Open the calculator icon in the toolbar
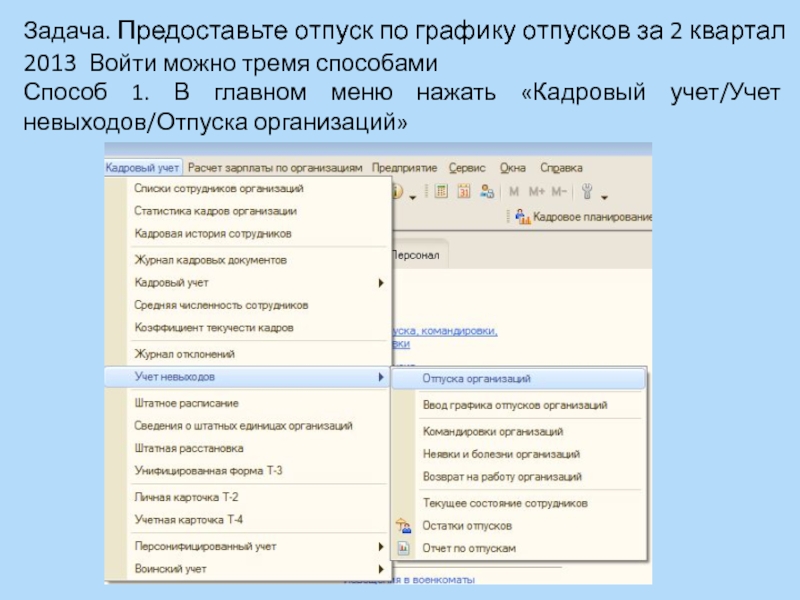 [x=441, y=191]
